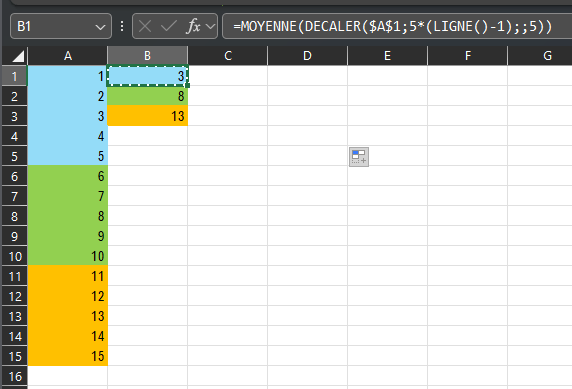The height and width of the screenshot is (389, 572).
Task: Select row 3 header
Action: (x=14, y=116)
